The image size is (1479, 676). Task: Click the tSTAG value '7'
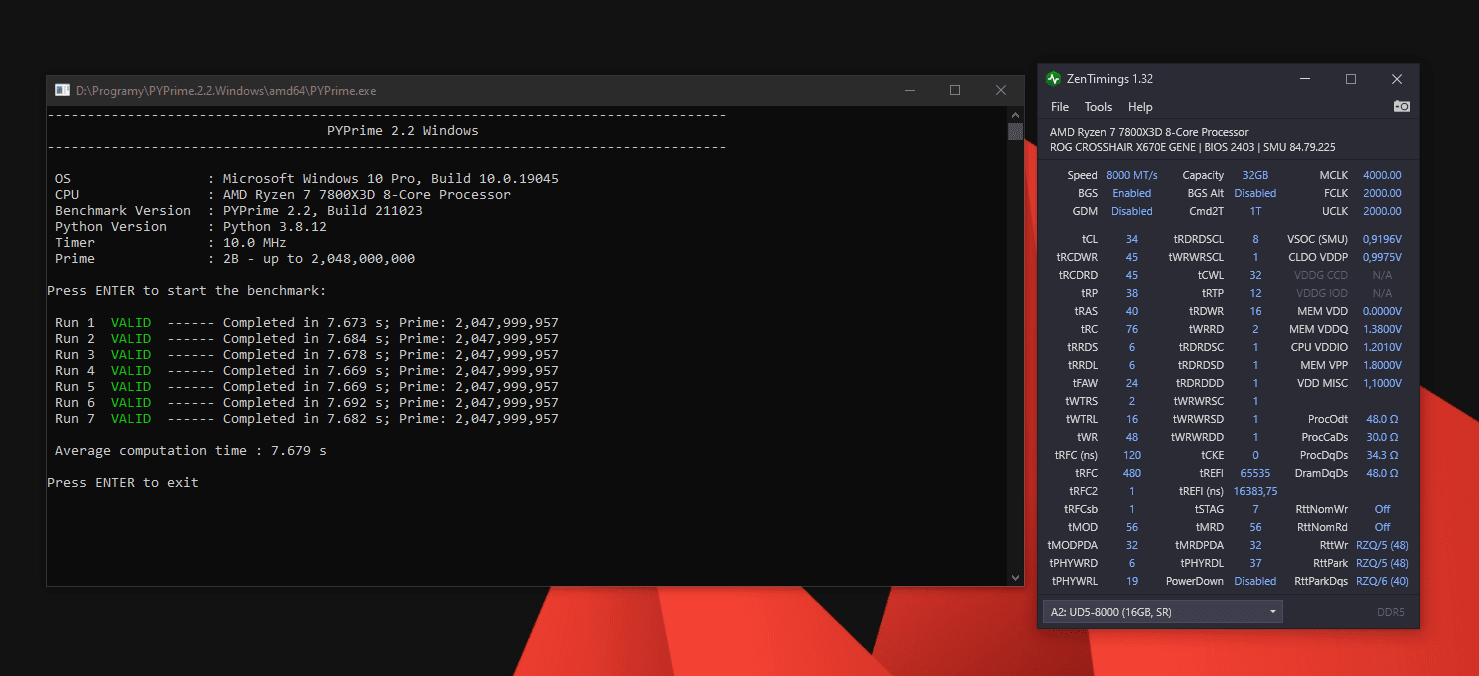[x=1255, y=509]
